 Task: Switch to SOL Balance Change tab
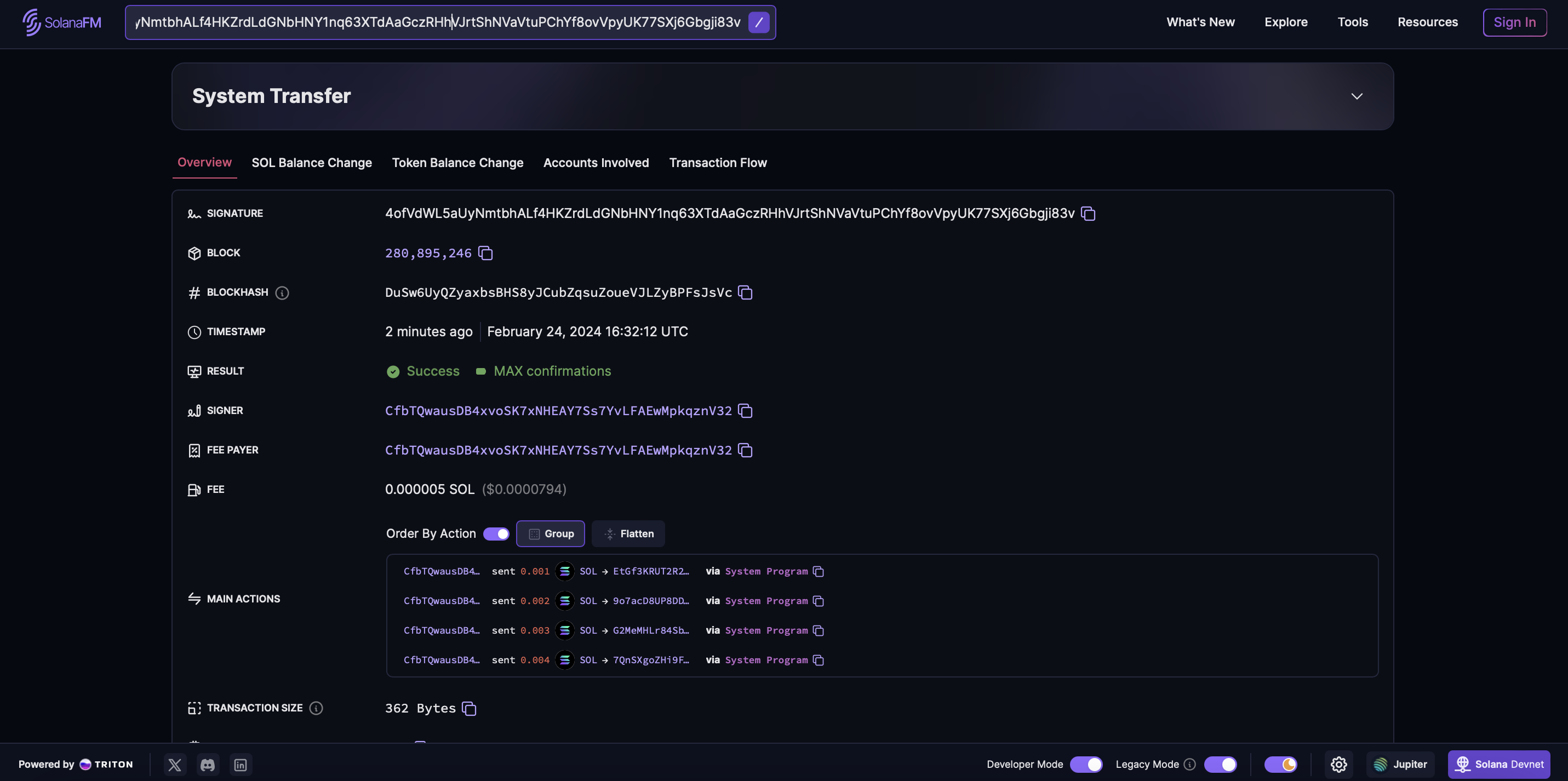(x=312, y=162)
